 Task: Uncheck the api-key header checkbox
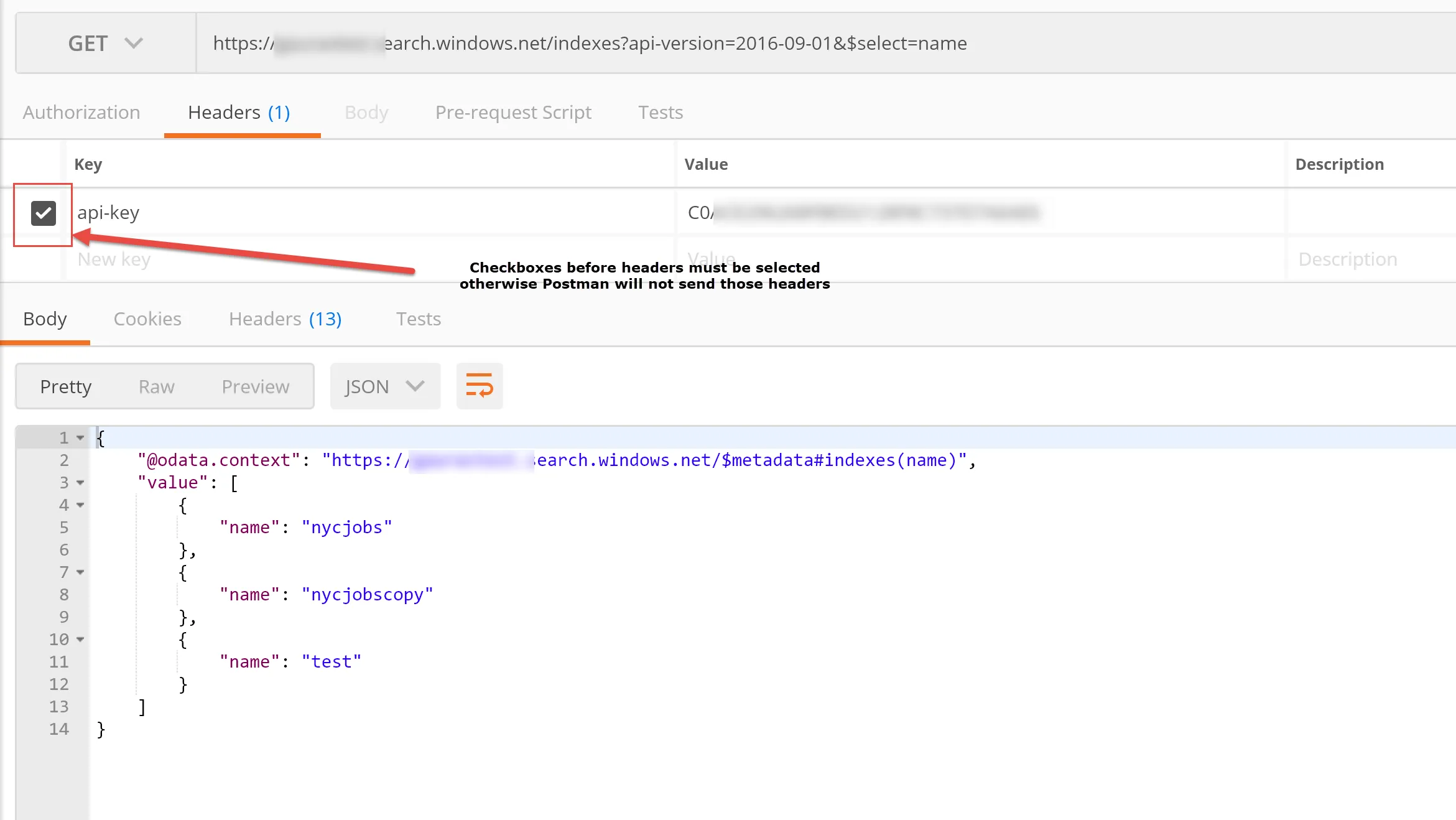pyautogui.click(x=44, y=213)
